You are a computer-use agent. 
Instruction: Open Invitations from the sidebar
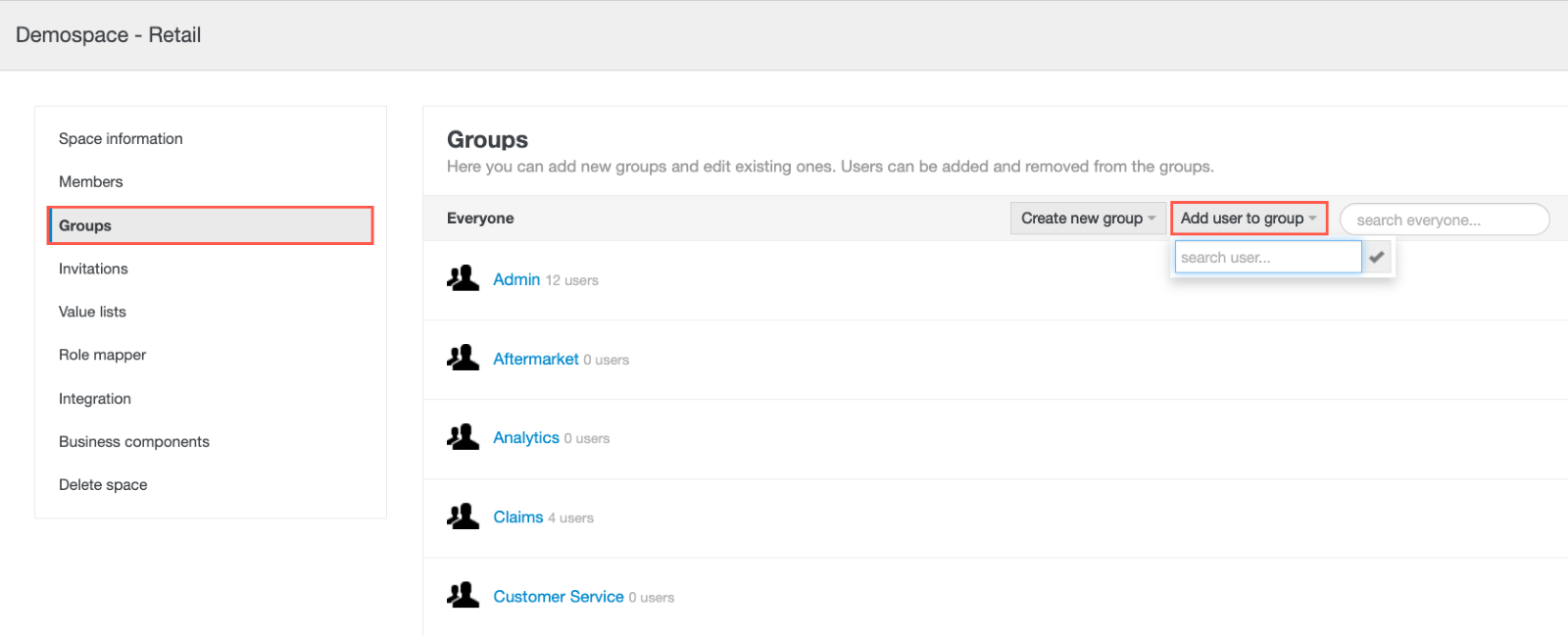(93, 269)
